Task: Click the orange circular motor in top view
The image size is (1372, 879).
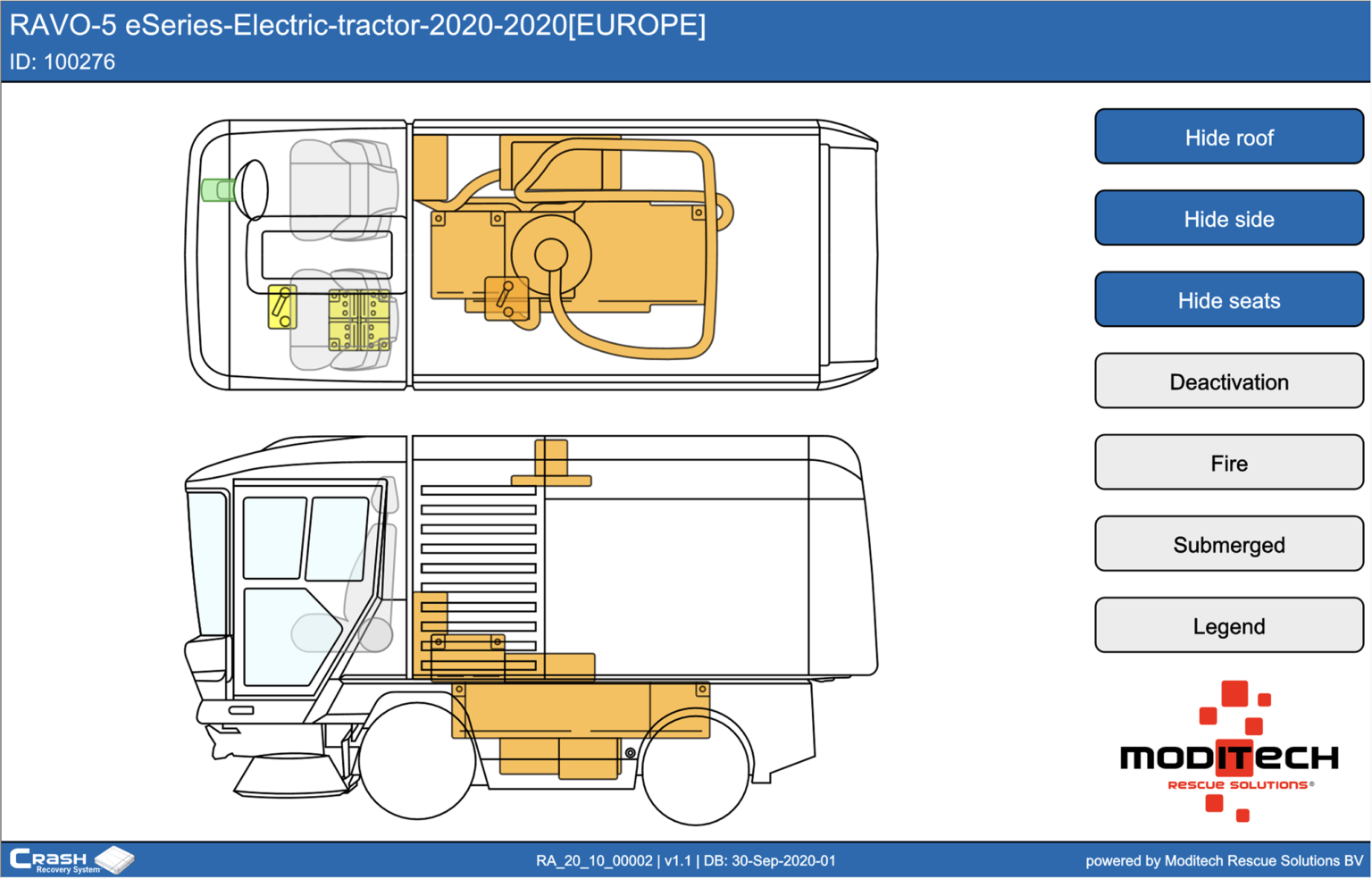Action: pos(551,255)
